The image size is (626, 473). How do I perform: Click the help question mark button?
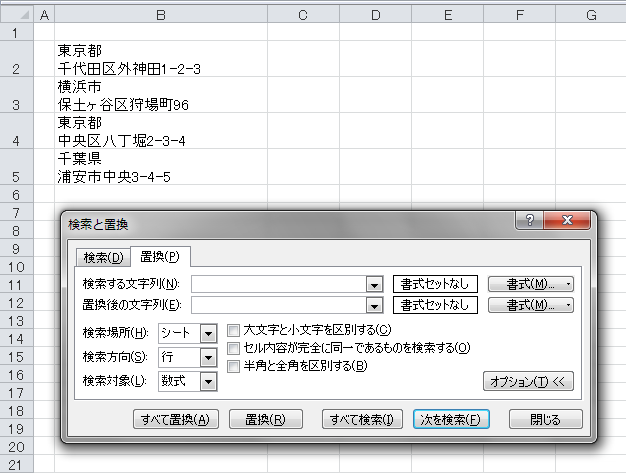[529, 220]
